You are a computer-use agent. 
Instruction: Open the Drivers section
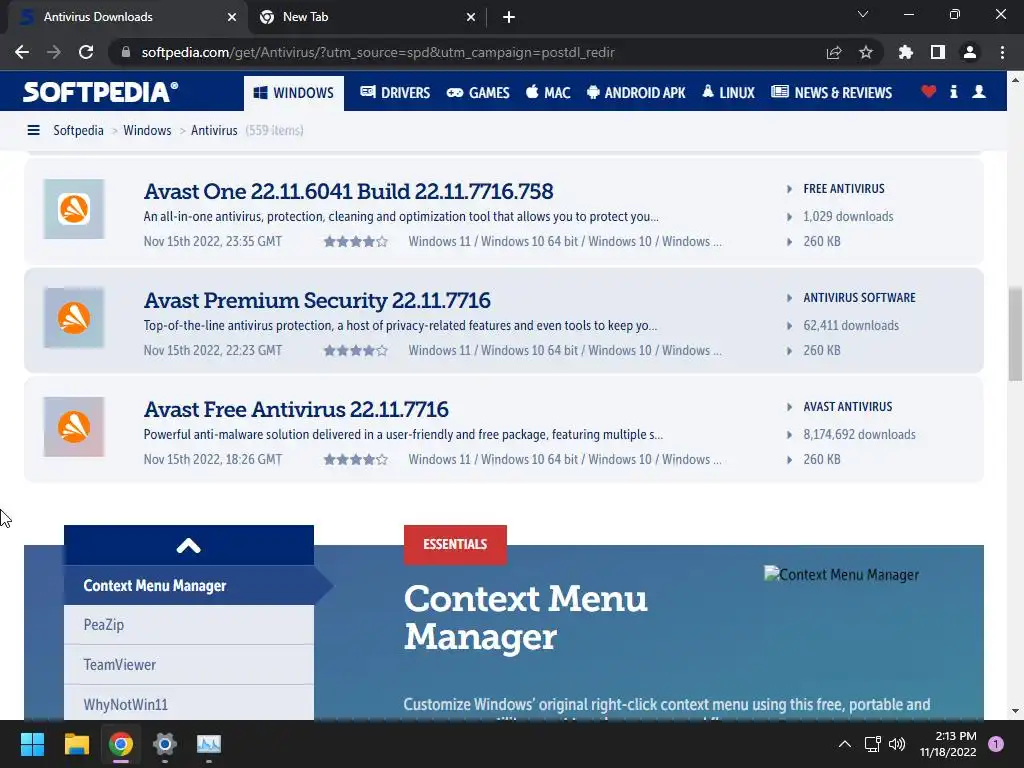click(x=395, y=93)
